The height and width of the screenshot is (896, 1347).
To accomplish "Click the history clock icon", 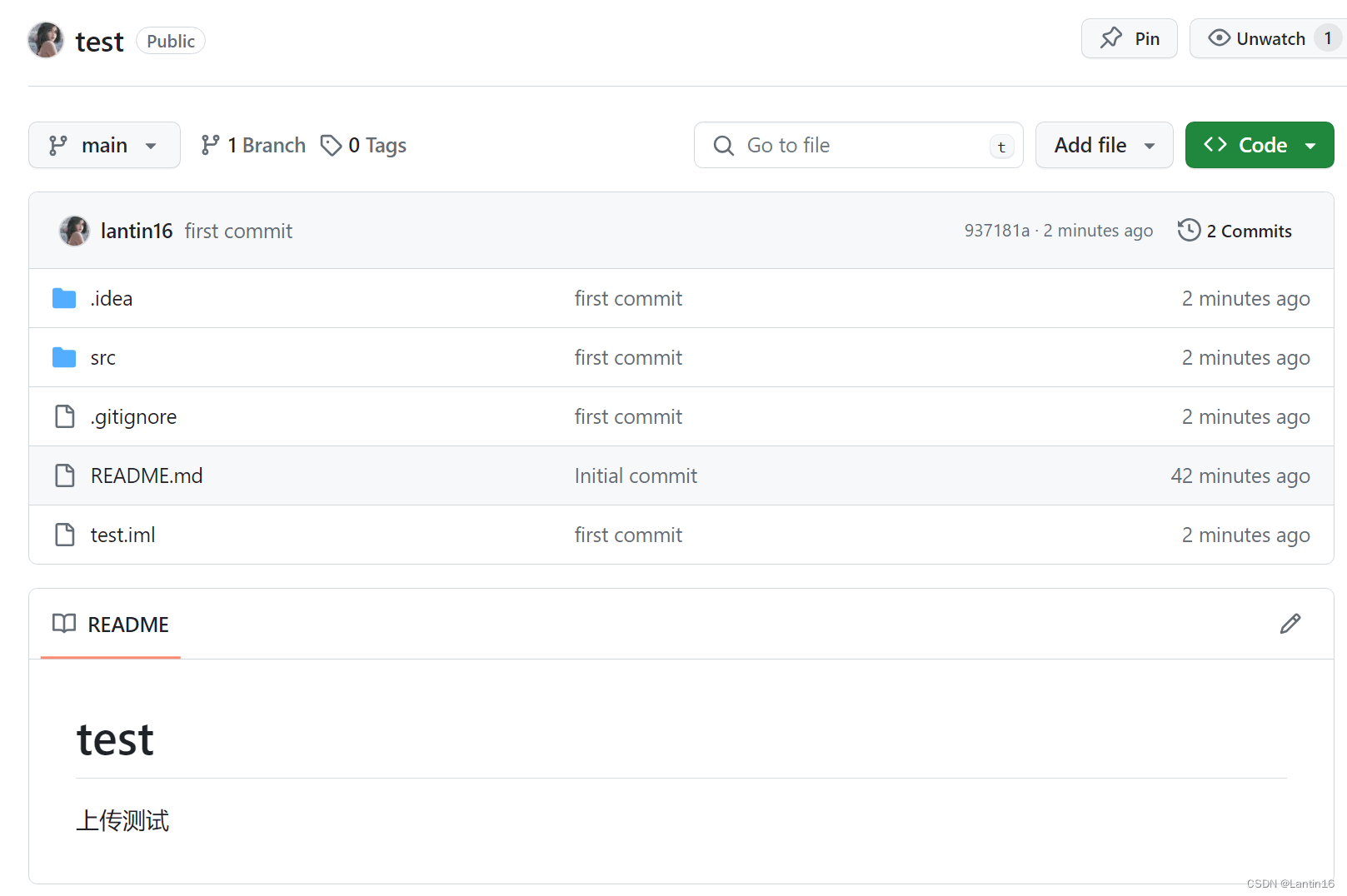I will (1189, 230).
